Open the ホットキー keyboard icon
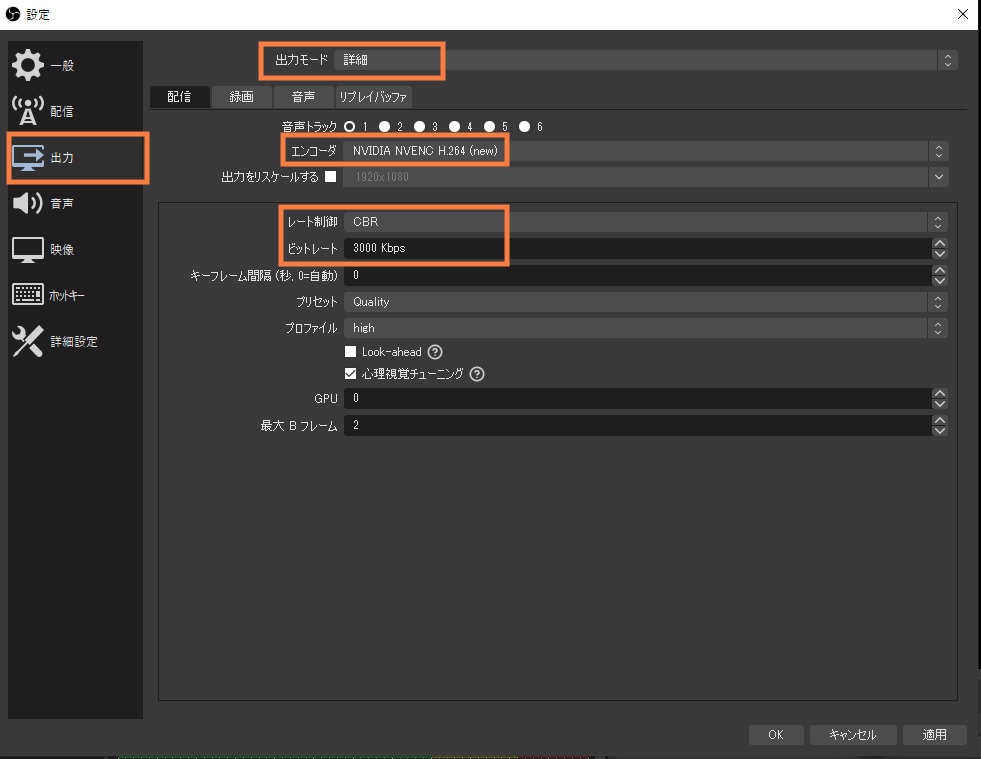This screenshot has height=759, width=981. [28, 295]
